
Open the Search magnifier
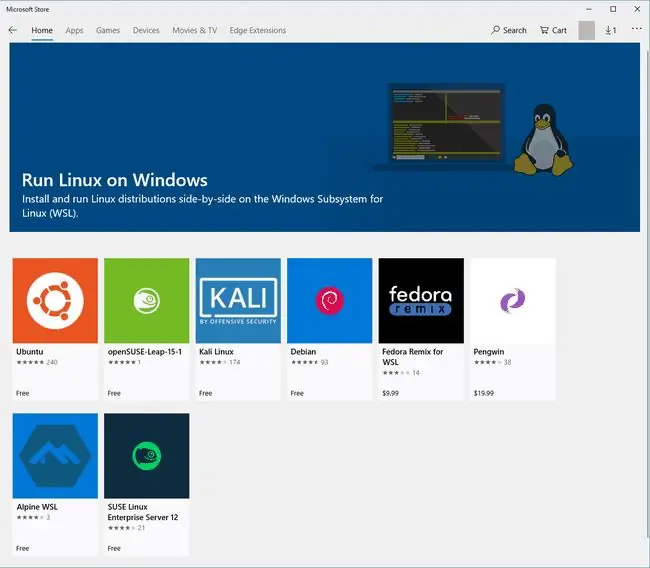point(509,30)
